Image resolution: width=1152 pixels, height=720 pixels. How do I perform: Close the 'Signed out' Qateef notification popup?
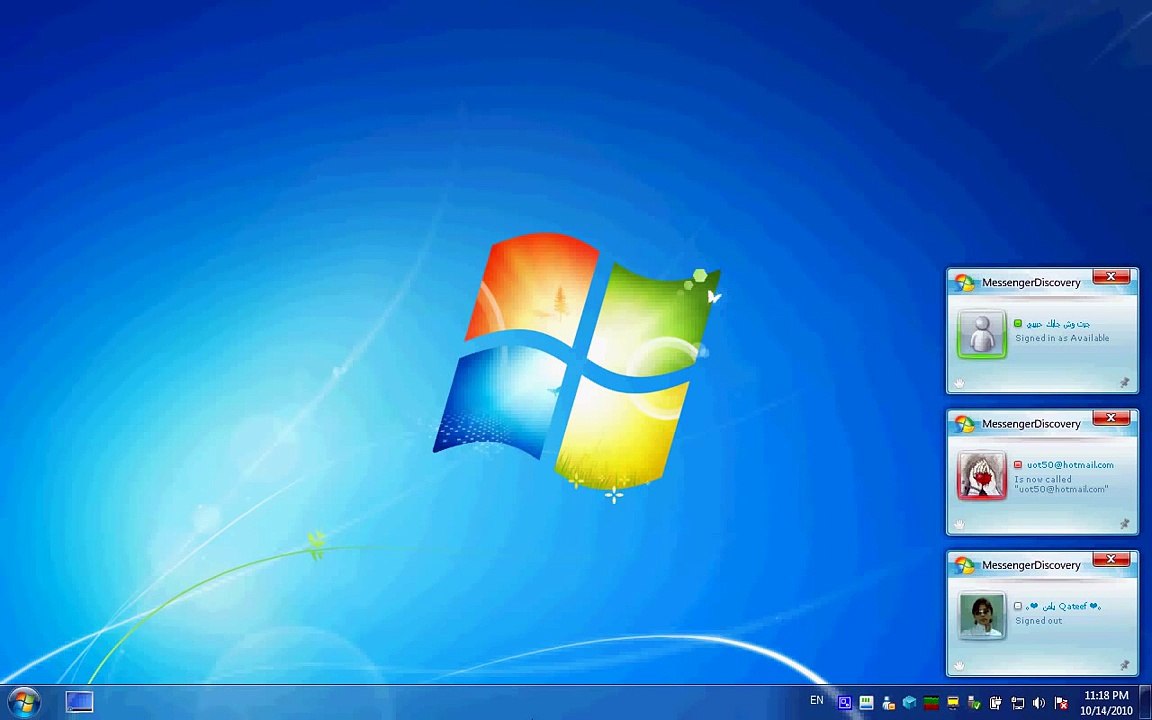1111,559
